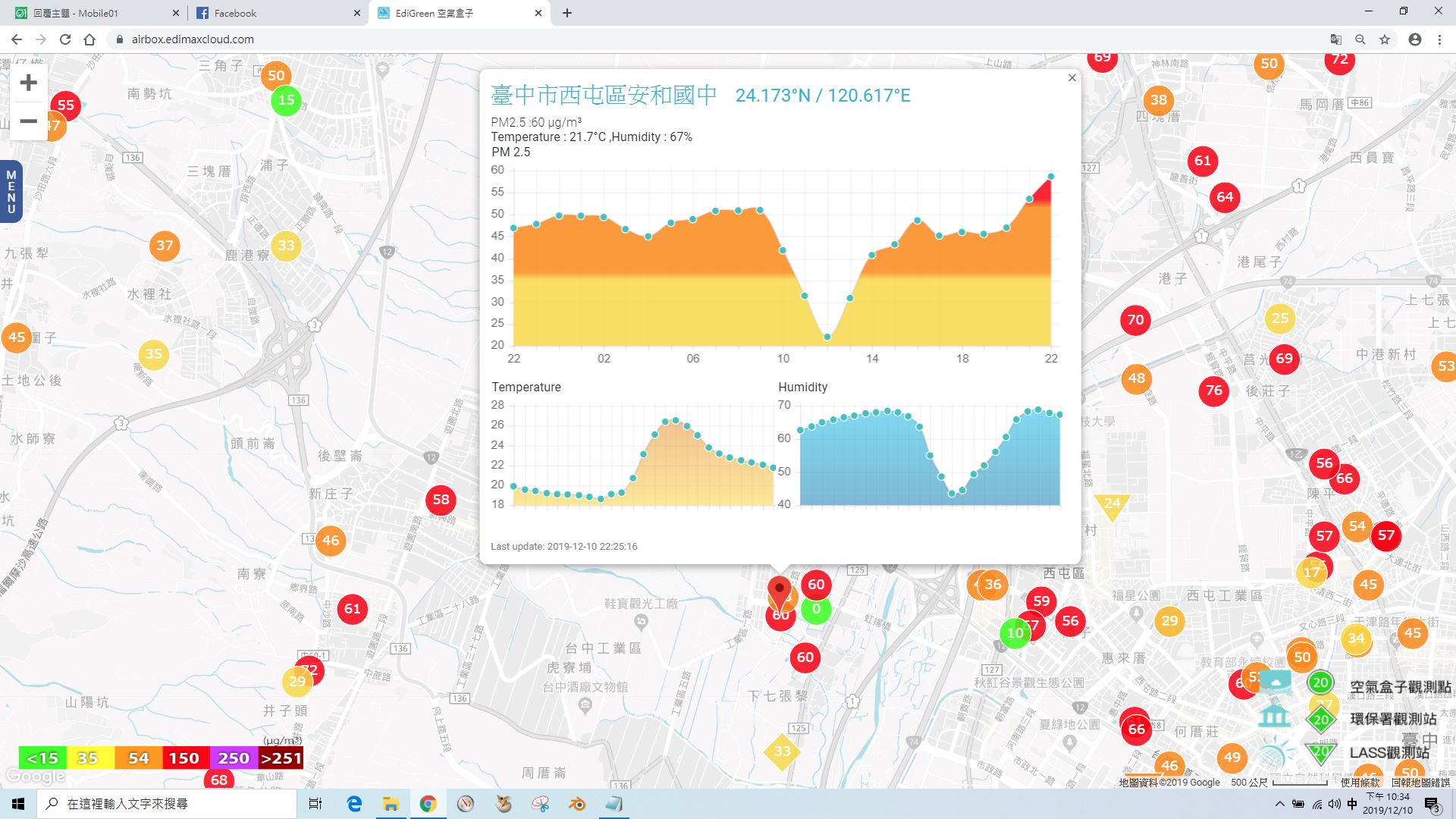Viewport: 1456px width, 819px height.
Task: Open the page zoom magnifier icon
Action: point(1360,39)
